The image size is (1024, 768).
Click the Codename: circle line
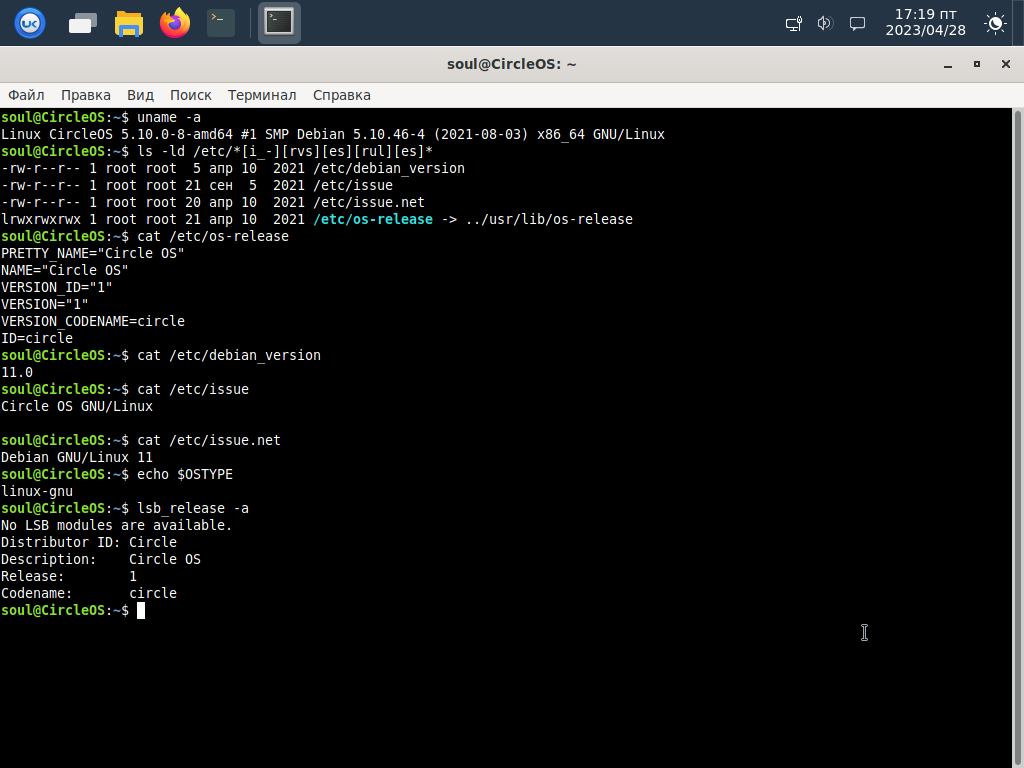[89, 593]
